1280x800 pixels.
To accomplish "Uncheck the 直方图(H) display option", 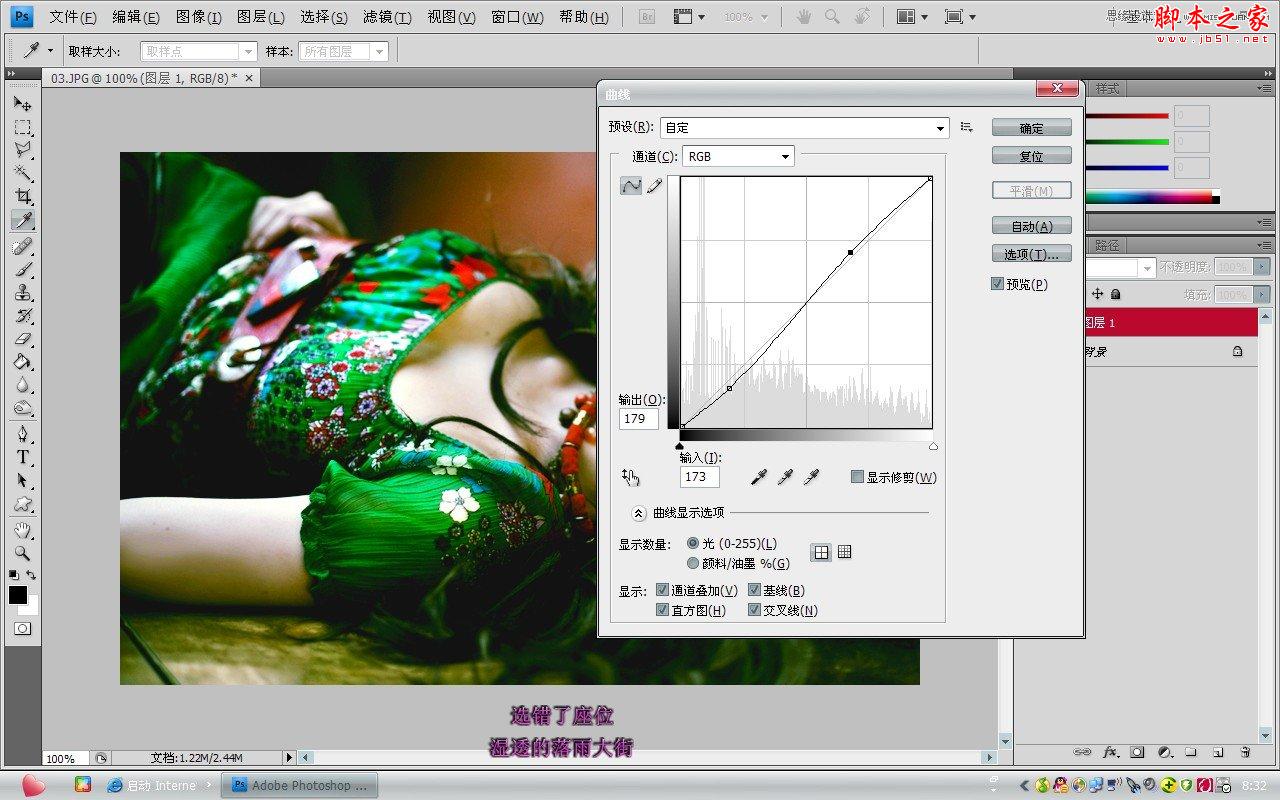I will [x=663, y=610].
